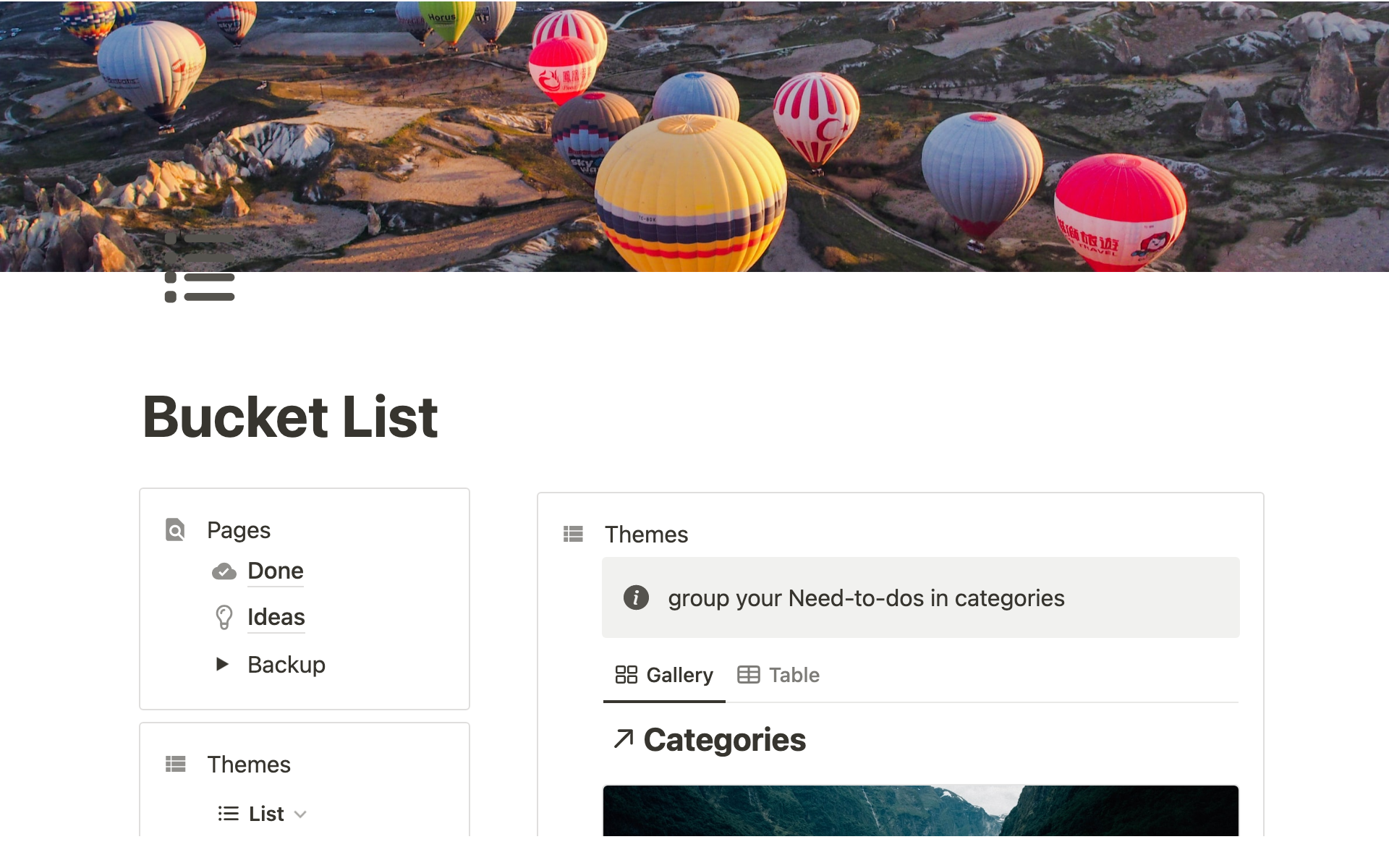This screenshot has width=1389, height=868.
Task: Open the mountain gallery card thumbnail
Action: [x=920, y=810]
